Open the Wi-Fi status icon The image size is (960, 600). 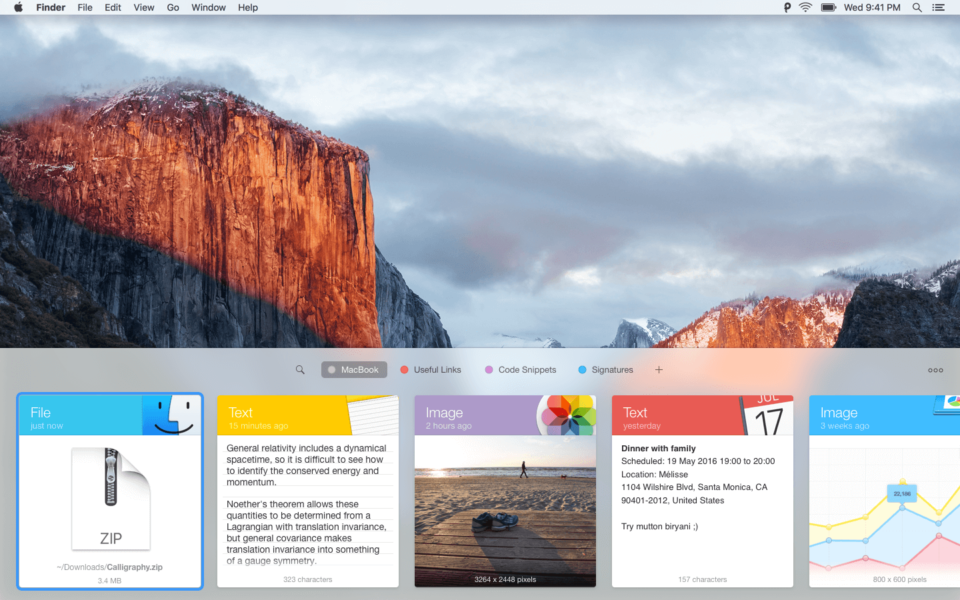[x=805, y=7]
